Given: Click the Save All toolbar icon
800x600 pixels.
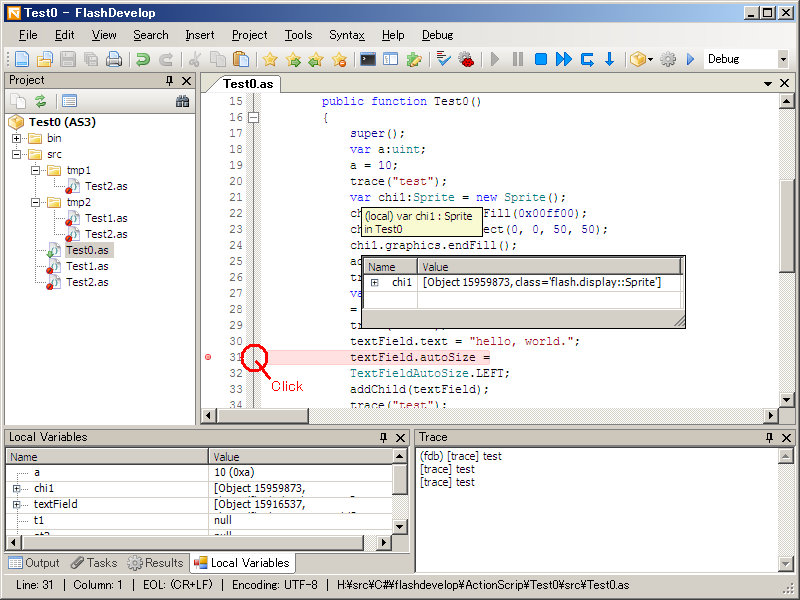Looking at the screenshot, I should point(91,59).
